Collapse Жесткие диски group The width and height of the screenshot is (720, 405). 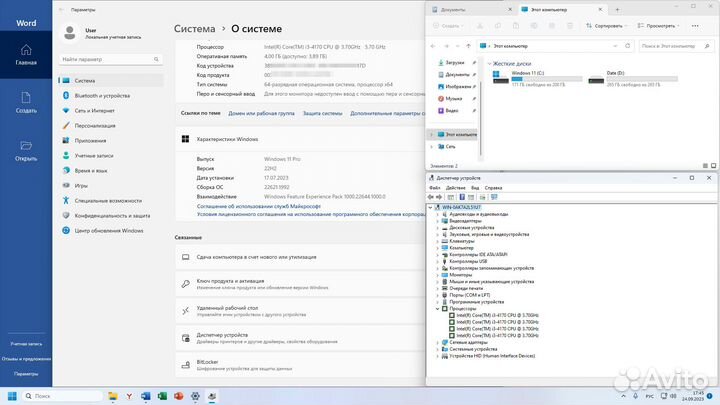point(489,63)
